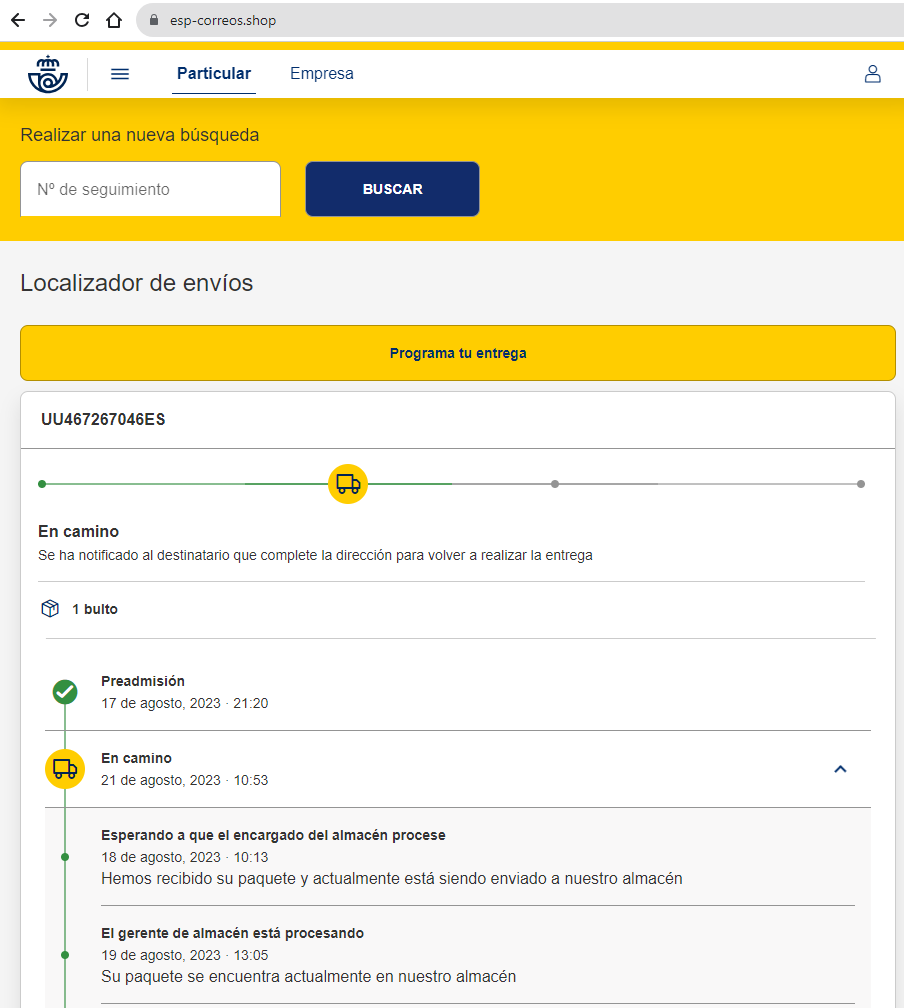Select the 1 bulto label
This screenshot has width=904, height=1008.
pyautogui.click(x=95, y=609)
